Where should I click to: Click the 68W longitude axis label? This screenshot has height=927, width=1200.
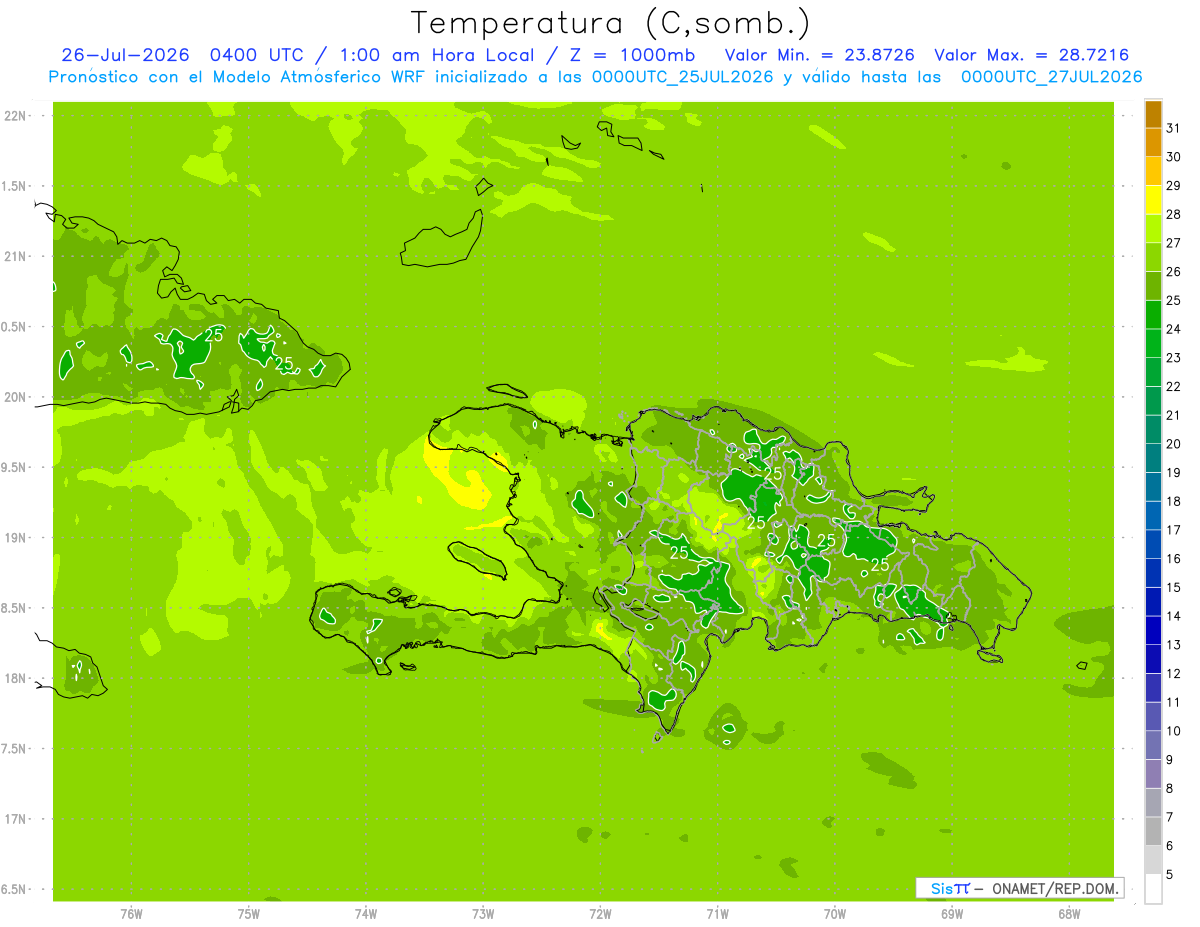(x=1069, y=914)
